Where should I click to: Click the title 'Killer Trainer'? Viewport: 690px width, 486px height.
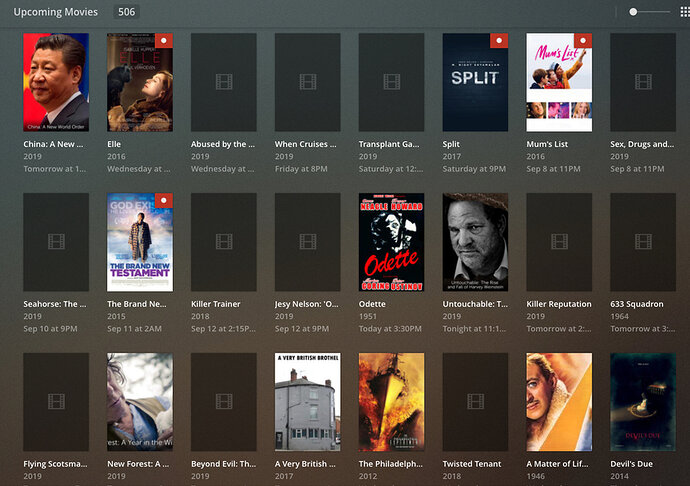click(x=216, y=304)
